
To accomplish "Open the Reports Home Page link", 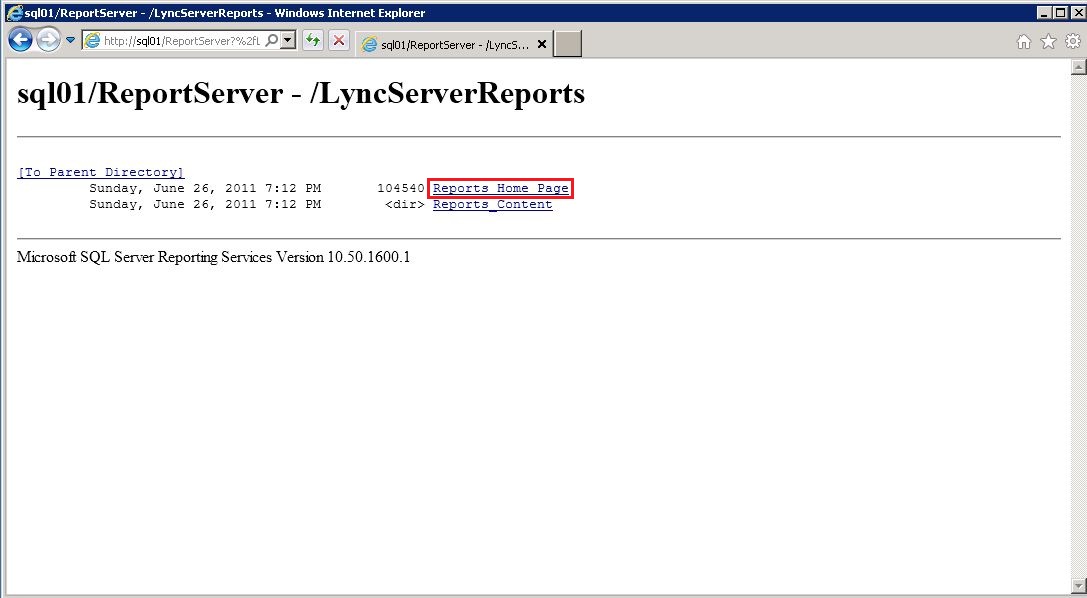I will (x=501, y=188).
